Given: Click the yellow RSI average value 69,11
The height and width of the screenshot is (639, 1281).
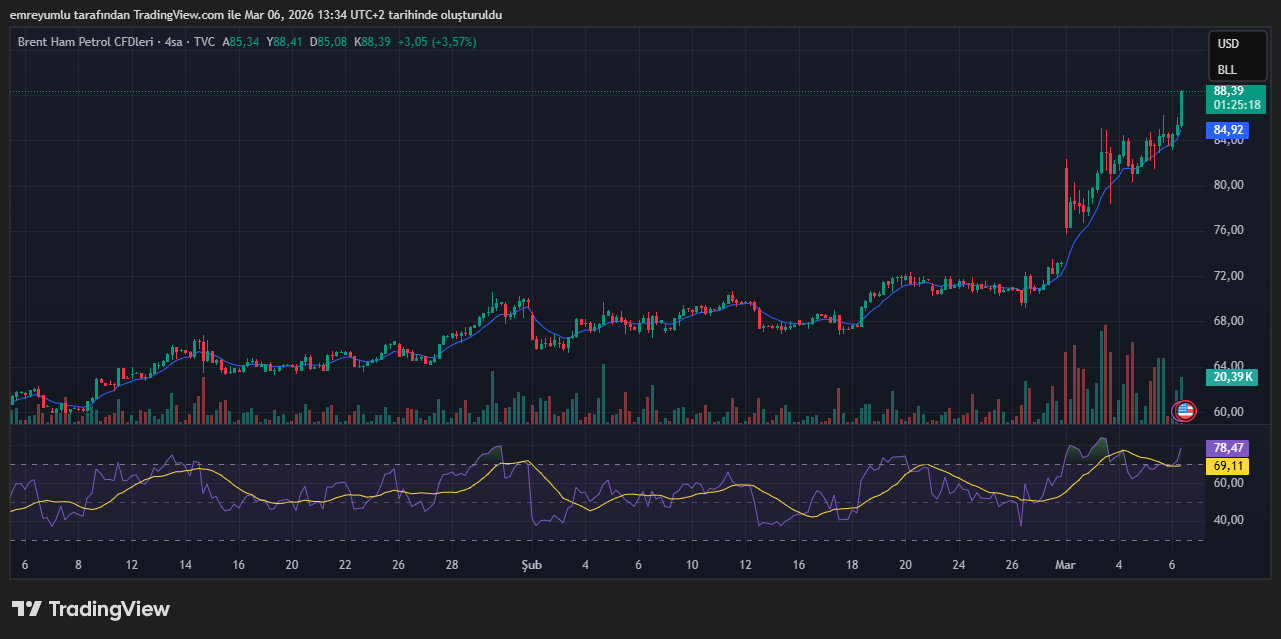Looking at the screenshot, I should (x=1228, y=466).
